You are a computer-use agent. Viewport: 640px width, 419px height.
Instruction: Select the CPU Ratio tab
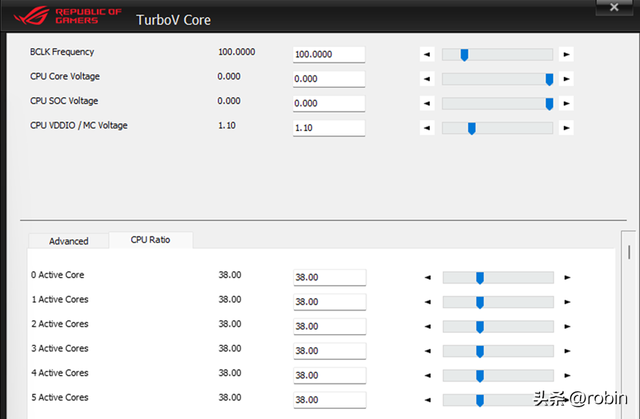[x=151, y=240]
